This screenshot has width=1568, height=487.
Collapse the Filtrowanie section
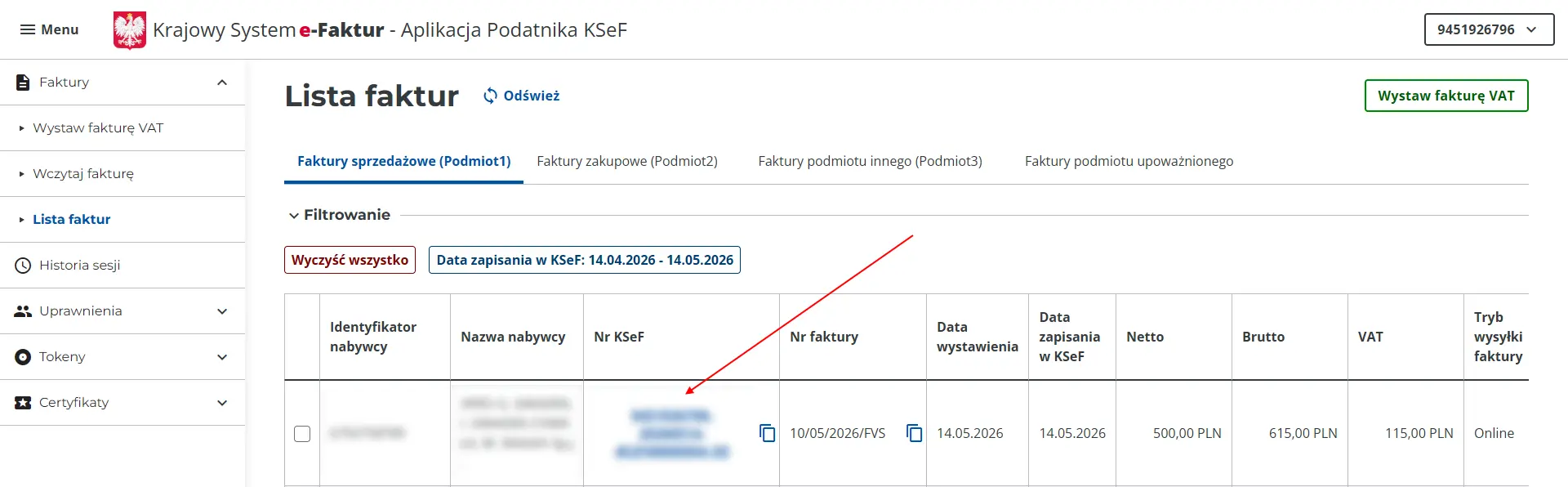click(x=294, y=216)
